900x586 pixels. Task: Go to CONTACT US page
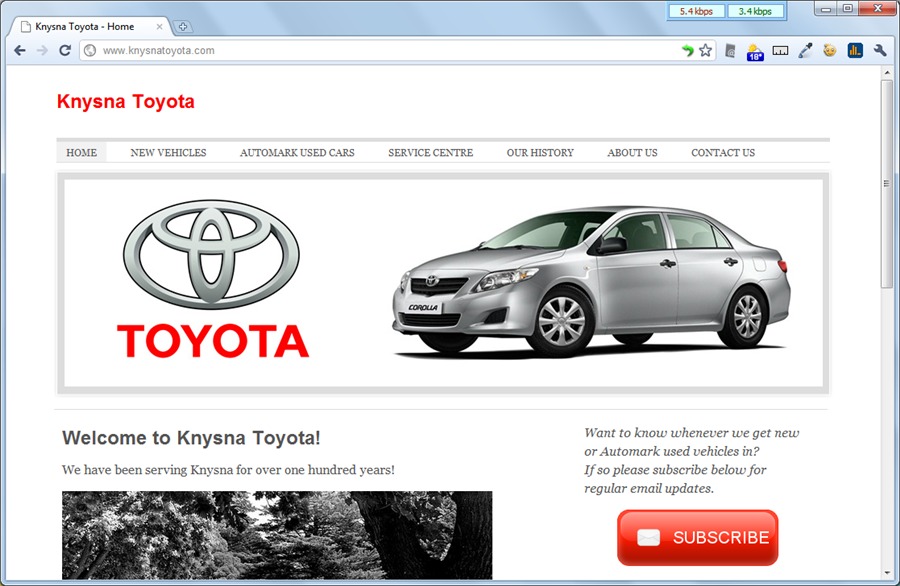tap(723, 153)
